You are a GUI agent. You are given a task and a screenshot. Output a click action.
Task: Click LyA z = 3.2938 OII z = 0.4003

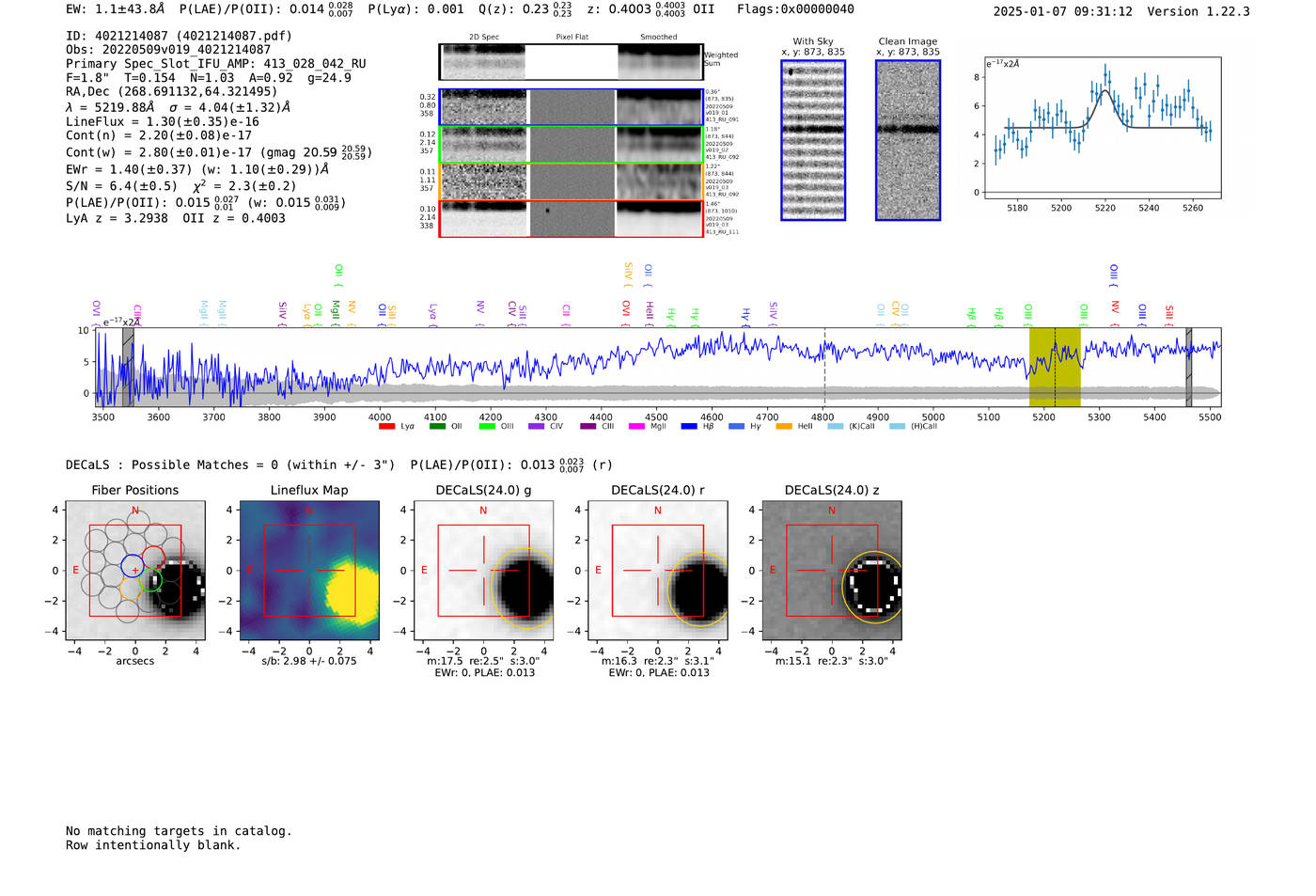click(x=176, y=218)
